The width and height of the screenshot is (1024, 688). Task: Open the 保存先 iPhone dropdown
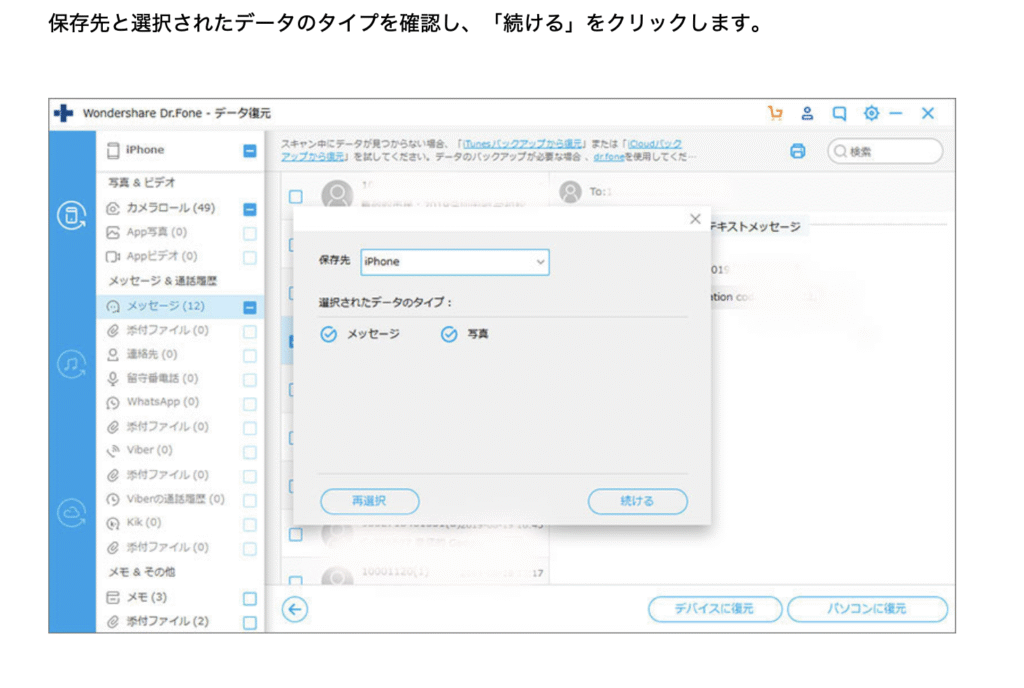click(x=455, y=262)
